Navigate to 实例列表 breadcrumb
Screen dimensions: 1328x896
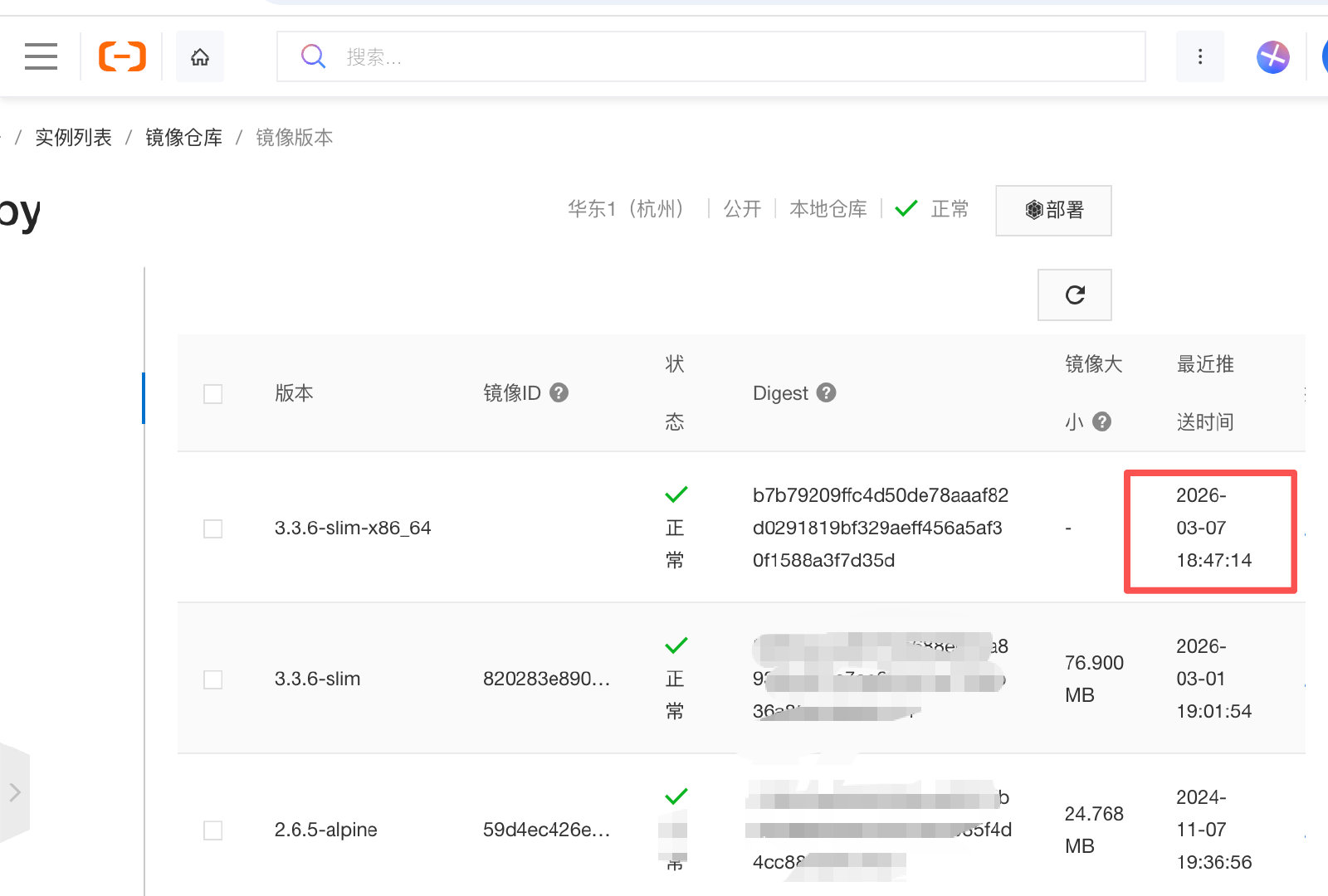(73, 138)
